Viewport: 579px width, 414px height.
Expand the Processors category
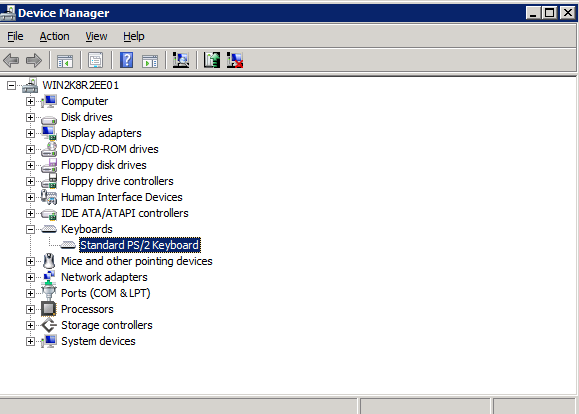(x=30, y=309)
